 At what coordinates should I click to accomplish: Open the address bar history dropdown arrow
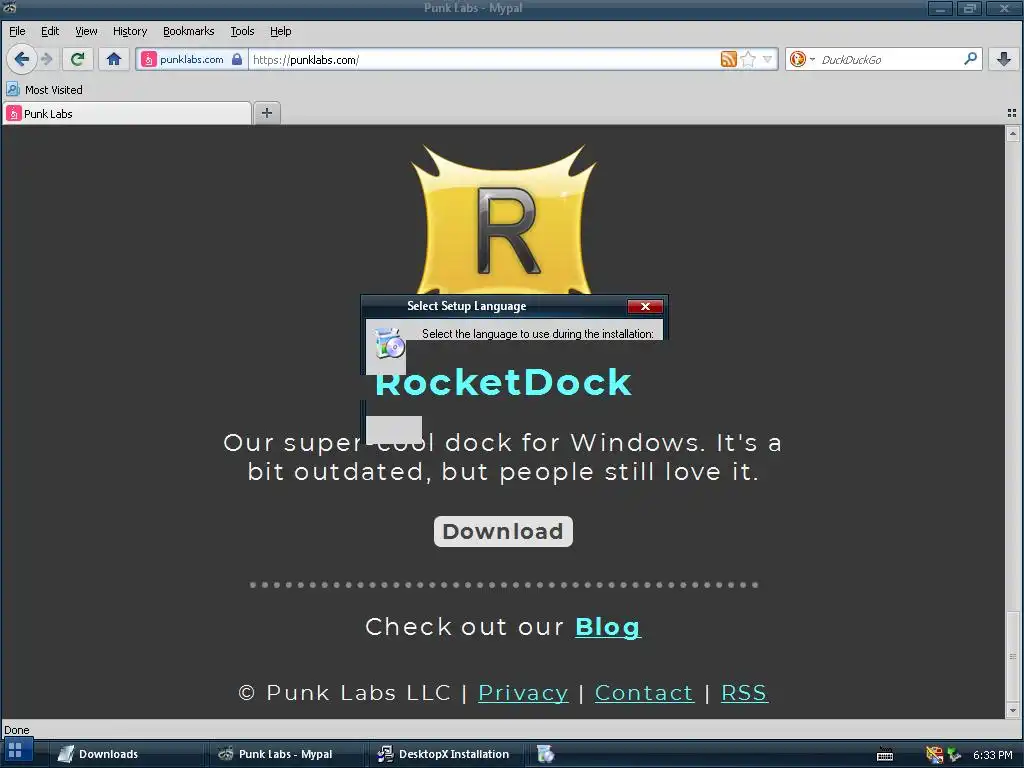768,59
